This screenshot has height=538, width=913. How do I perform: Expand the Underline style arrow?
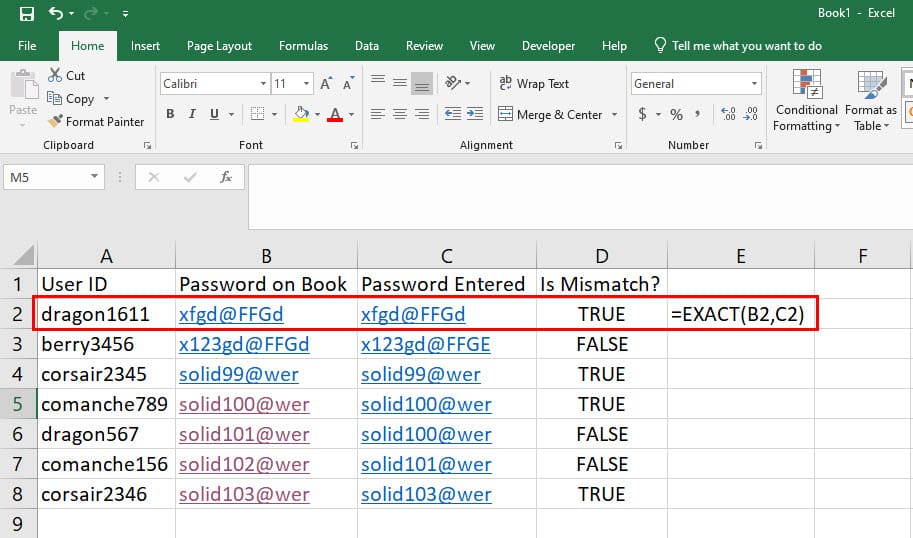pos(231,115)
